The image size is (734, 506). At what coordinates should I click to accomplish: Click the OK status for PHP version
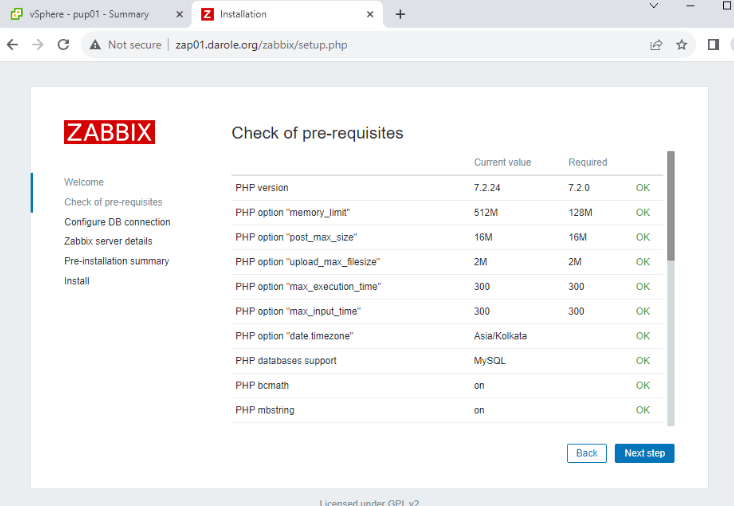pyautogui.click(x=643, y=188)
